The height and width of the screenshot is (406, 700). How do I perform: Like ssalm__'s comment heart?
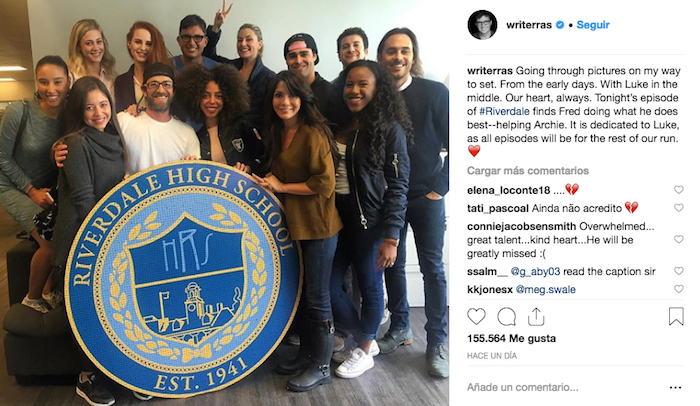pos(679,271)
